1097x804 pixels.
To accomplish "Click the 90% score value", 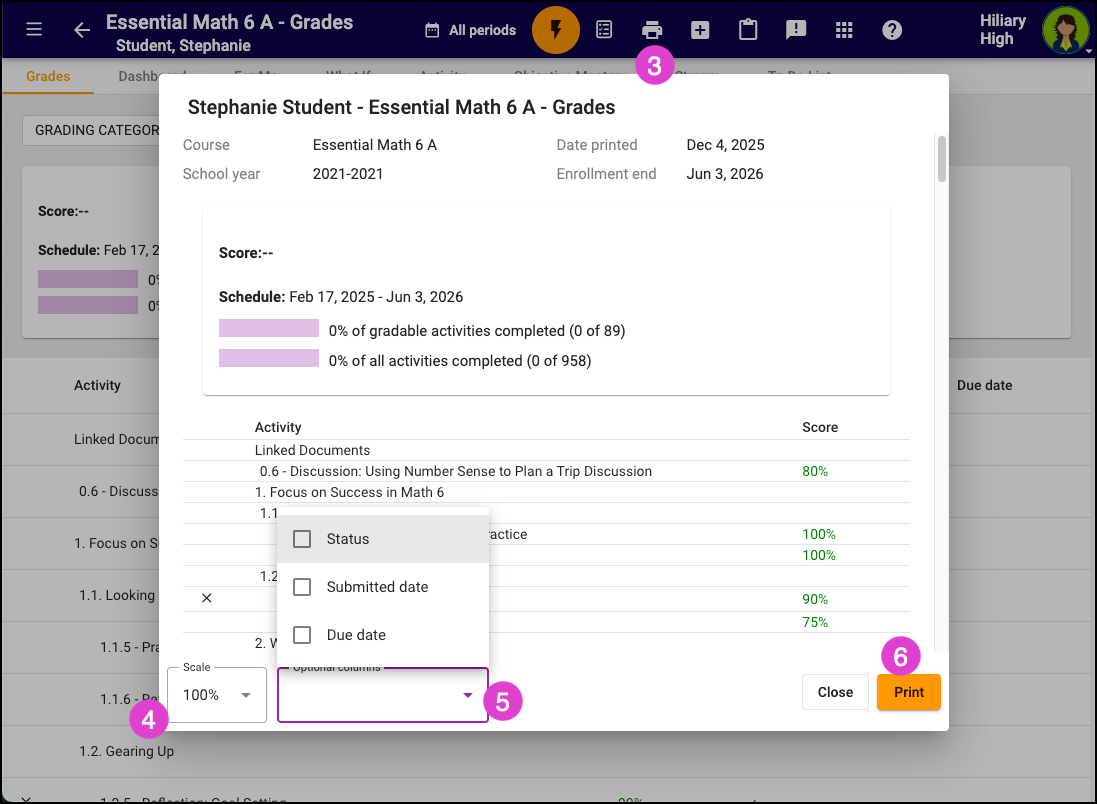I will (814, 599).
